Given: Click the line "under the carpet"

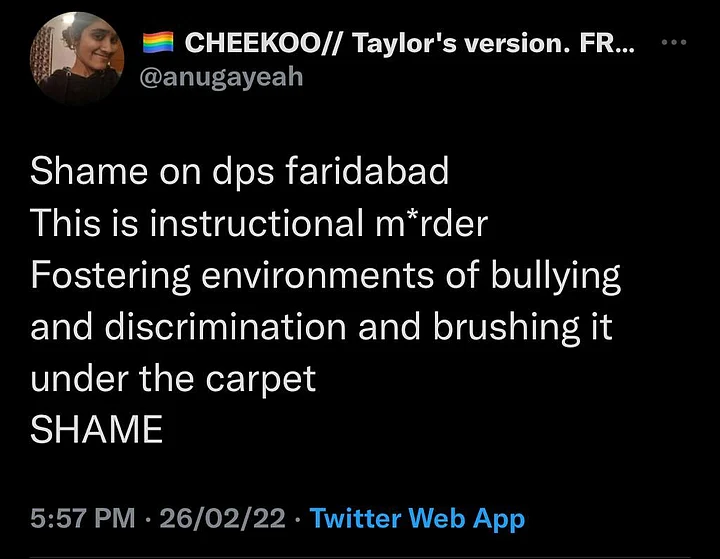Looking at the screenshot, I should coord(173,379).
